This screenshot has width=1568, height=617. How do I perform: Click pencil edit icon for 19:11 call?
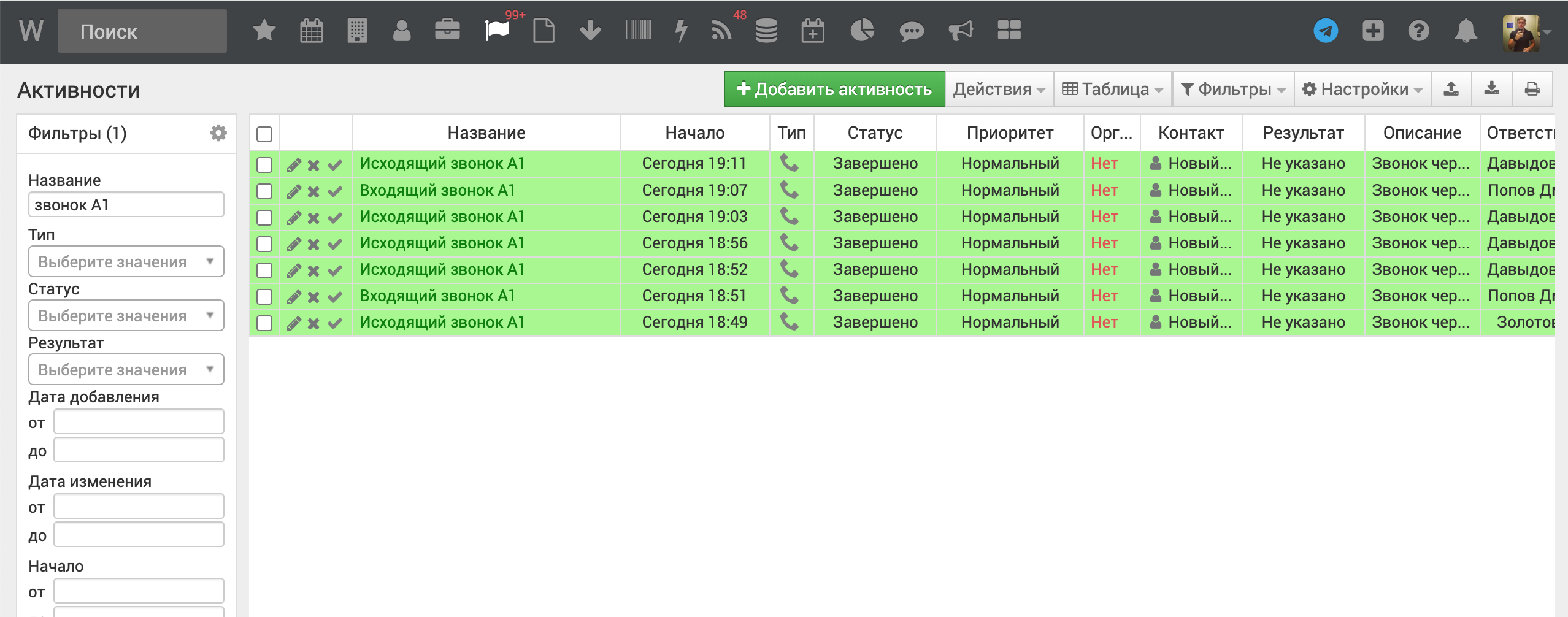click(294, 165)
